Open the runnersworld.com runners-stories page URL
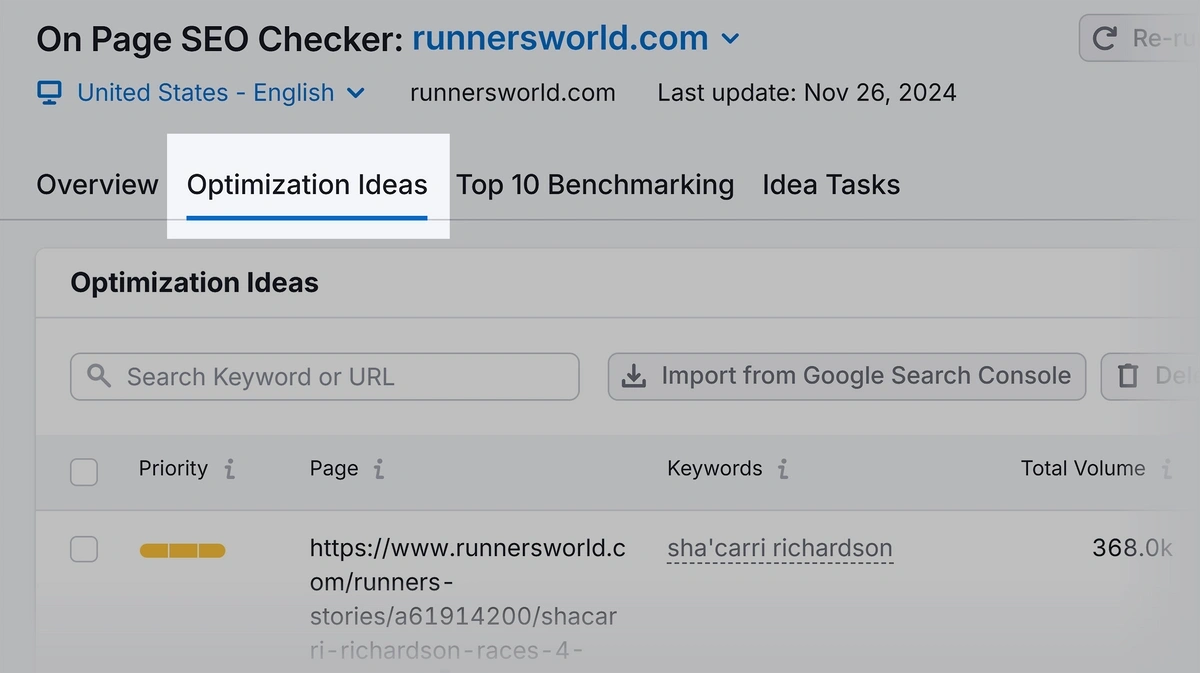The width and height of the screenshot is (1200, 673). pyautogui.click(x=466, y=600)
